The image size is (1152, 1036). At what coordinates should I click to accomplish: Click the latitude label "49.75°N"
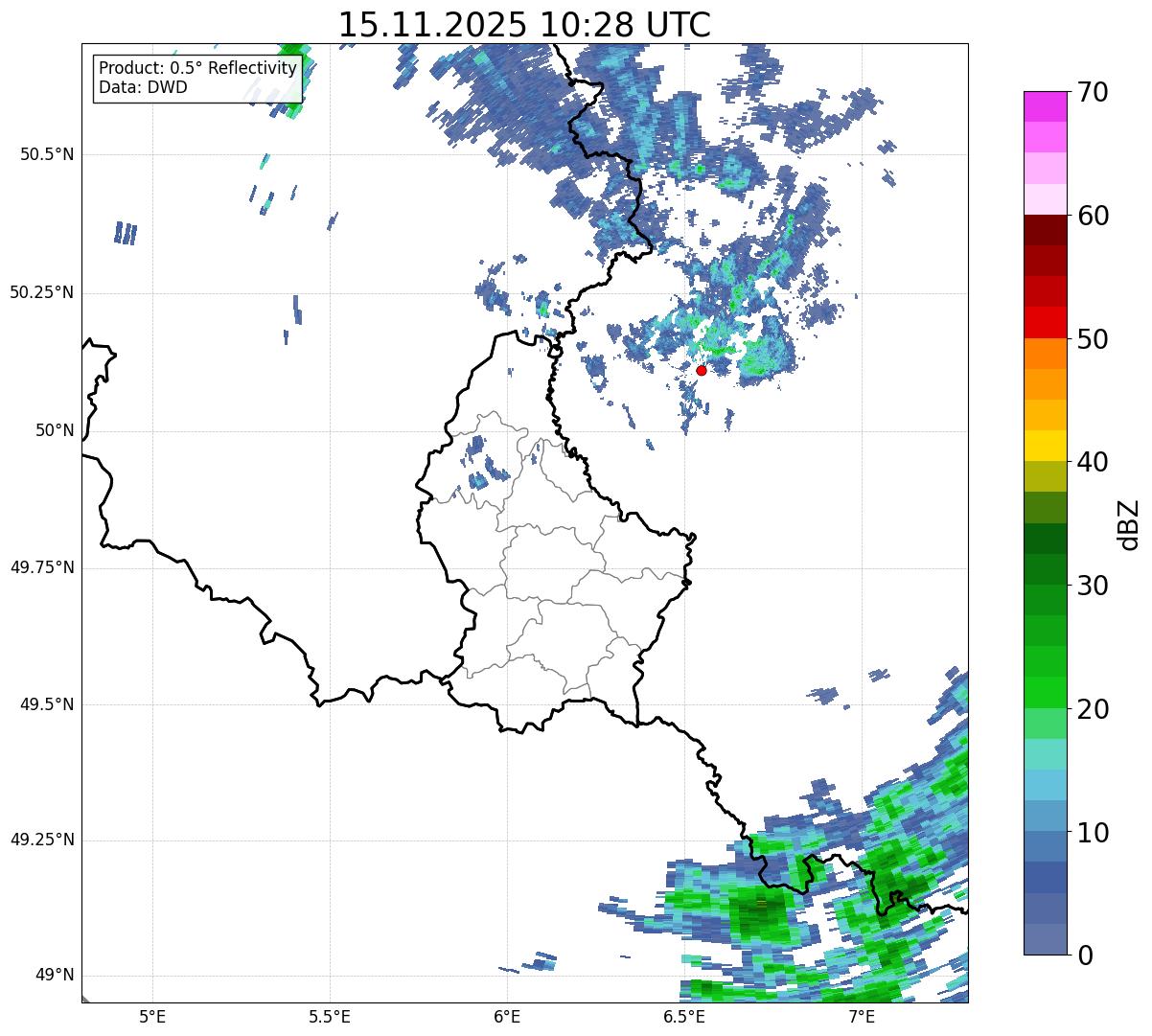tap(42, 567)
